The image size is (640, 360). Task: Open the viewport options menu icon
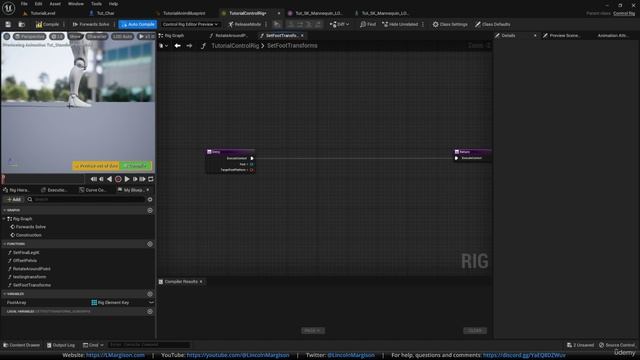click(7, 37)
